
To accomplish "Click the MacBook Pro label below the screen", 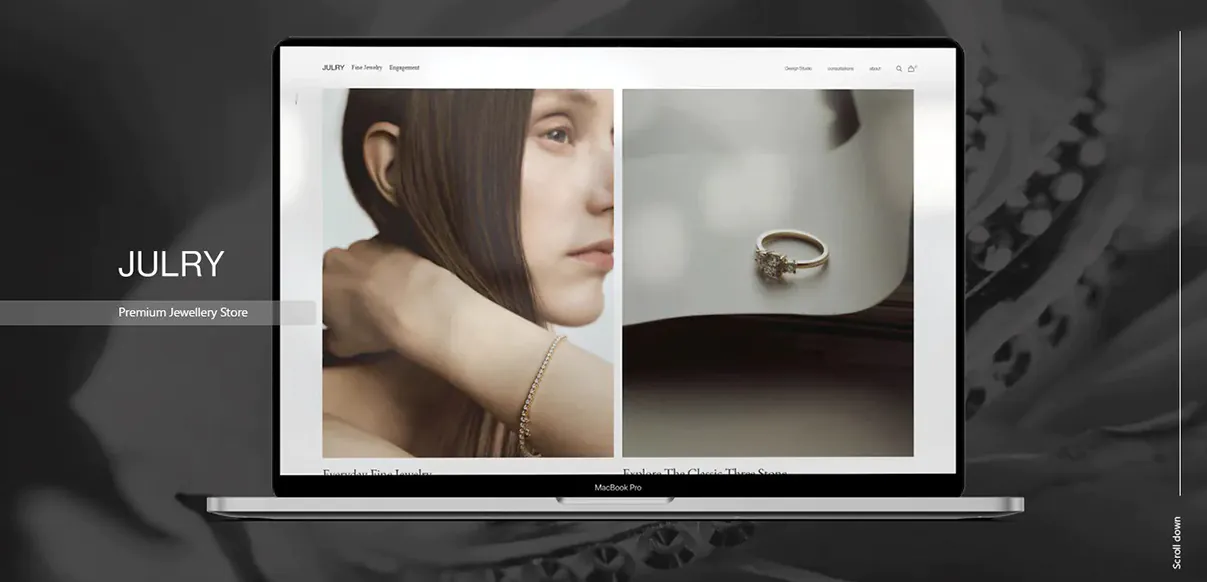I will (616, 486).
